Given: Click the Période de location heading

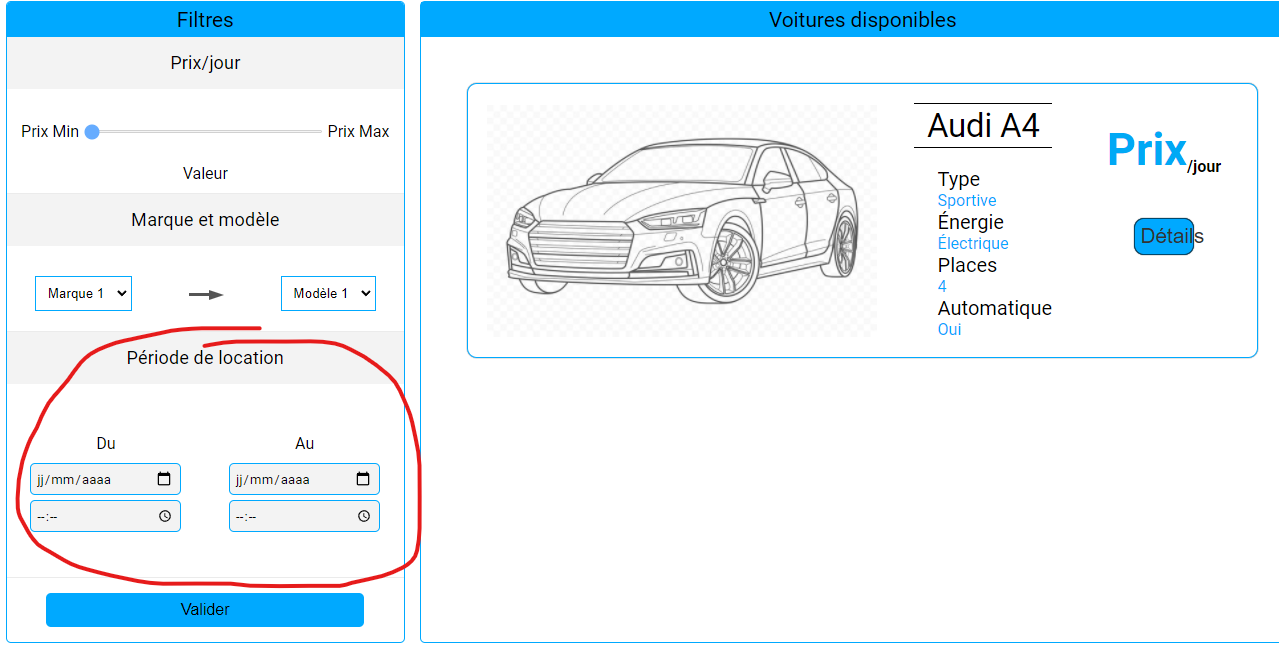Looking at the screenshot, I should coord(205,358).
